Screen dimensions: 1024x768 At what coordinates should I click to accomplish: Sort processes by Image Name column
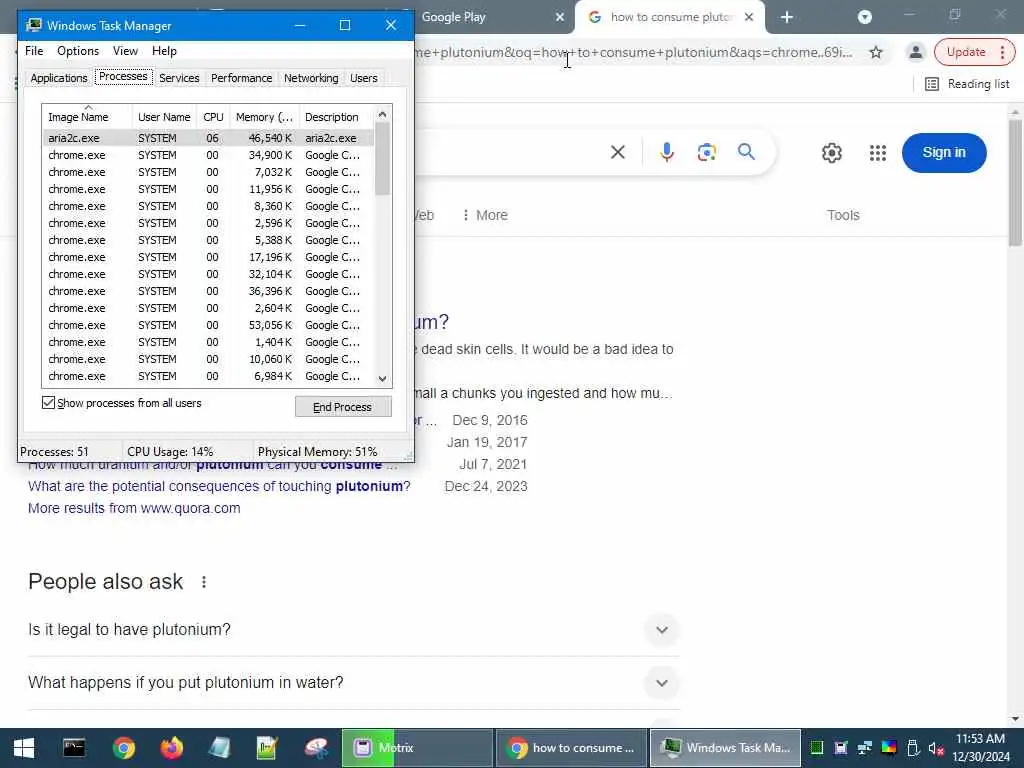coord(87,117)
